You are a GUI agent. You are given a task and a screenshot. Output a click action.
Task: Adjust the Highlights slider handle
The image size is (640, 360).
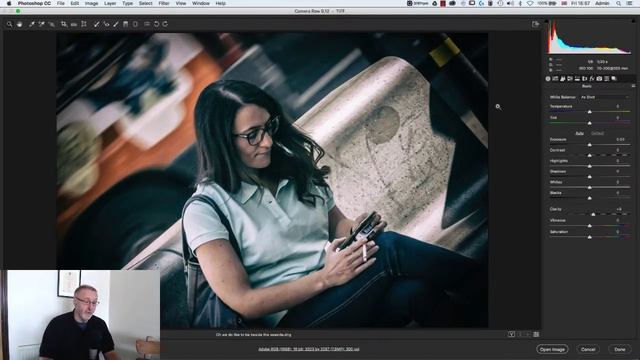point(589,166)
